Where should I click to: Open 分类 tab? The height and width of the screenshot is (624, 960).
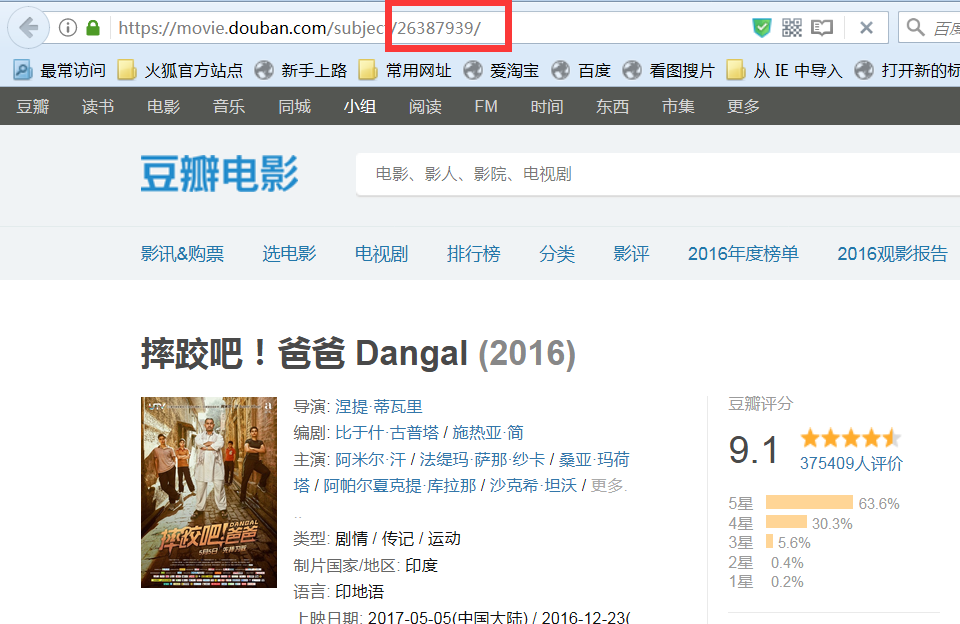557,254
